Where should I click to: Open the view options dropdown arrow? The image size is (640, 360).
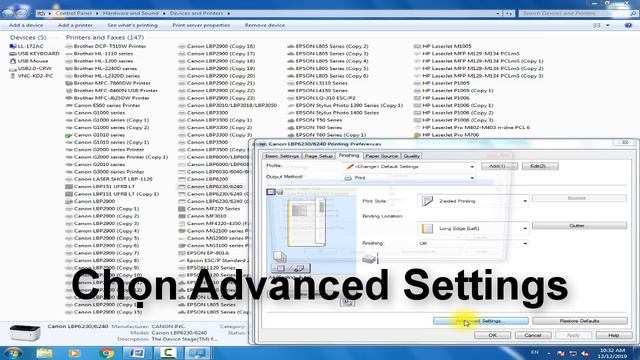[x=608, y=25]
